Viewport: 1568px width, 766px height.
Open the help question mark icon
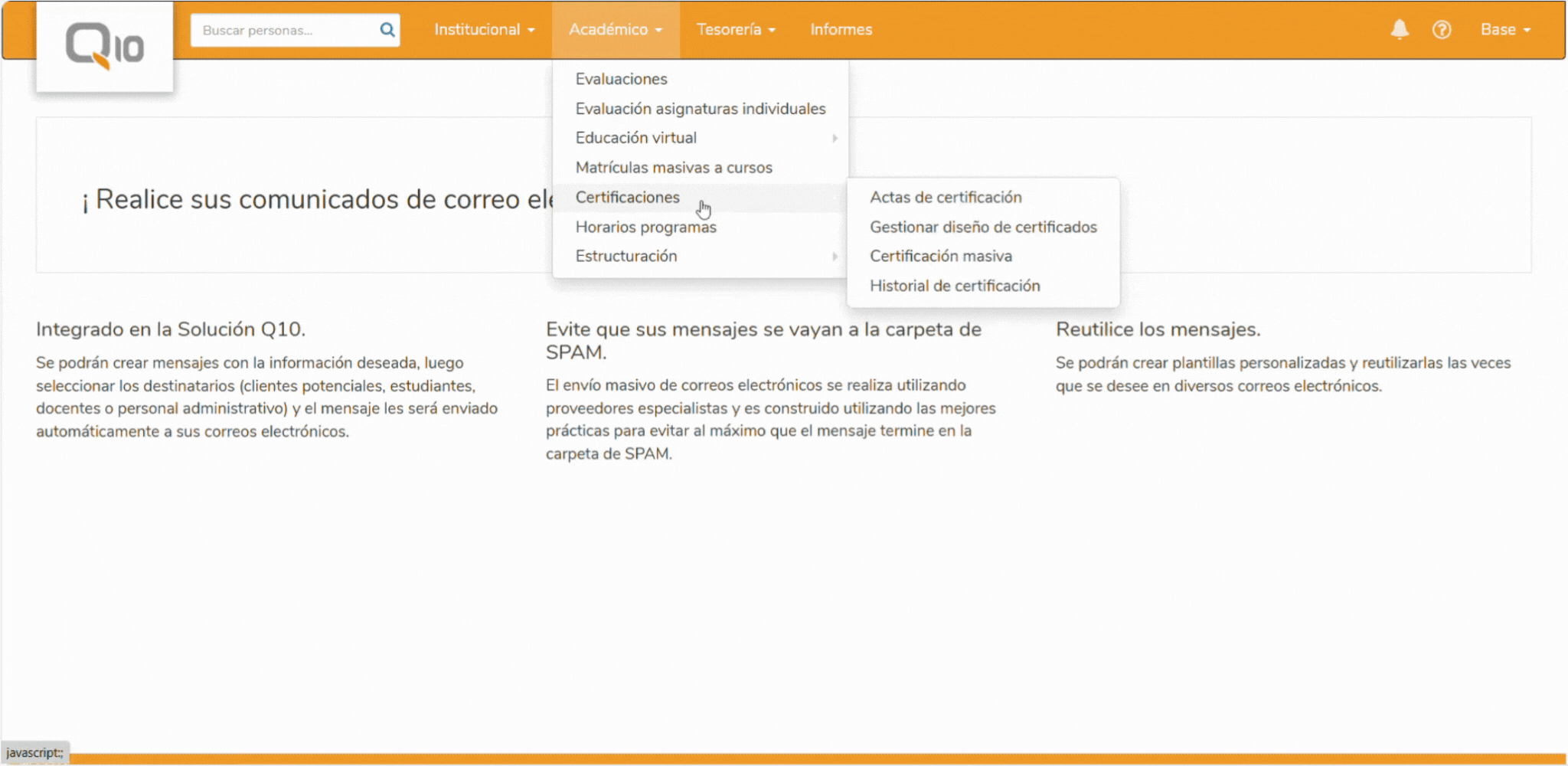pos(1442,30)
